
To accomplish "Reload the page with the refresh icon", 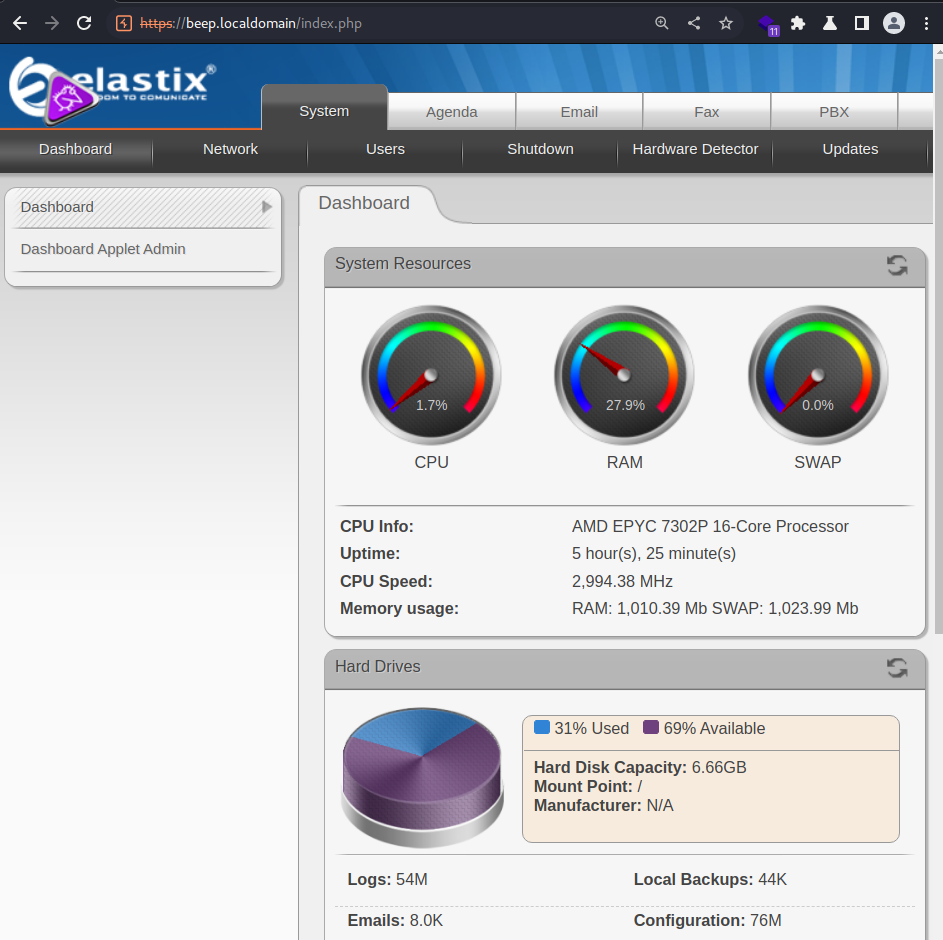I will coord(84,23).
